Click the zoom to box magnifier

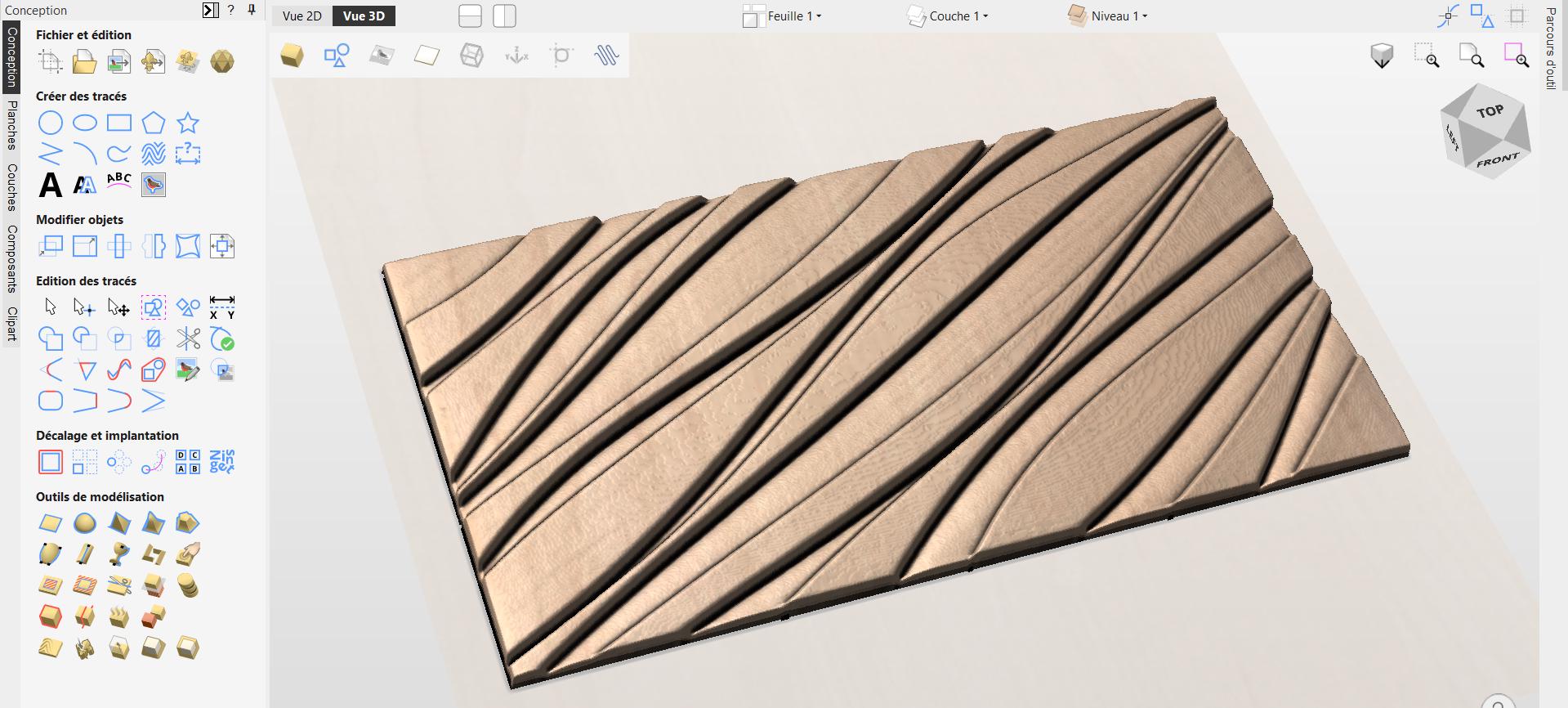click(1427, 55)
